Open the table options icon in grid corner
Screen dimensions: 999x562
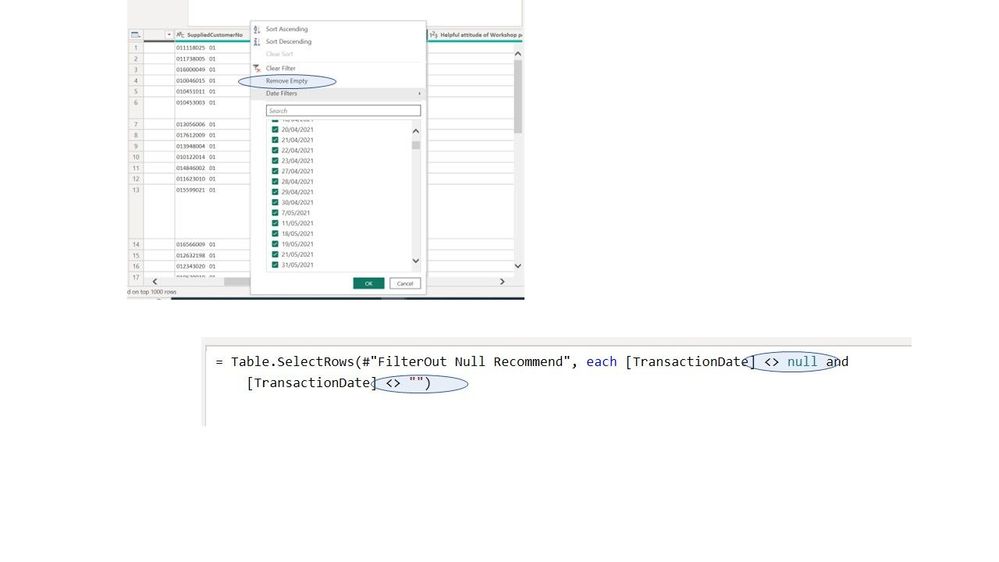click(136, 35)
